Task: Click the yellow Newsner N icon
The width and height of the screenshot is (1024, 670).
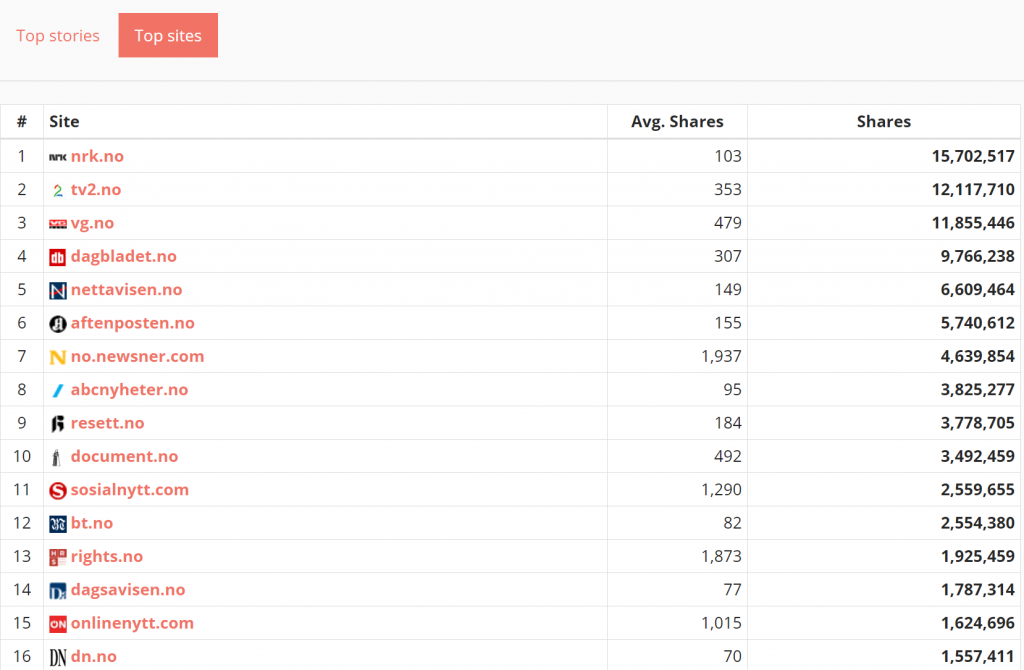Action: pos(58,357)
